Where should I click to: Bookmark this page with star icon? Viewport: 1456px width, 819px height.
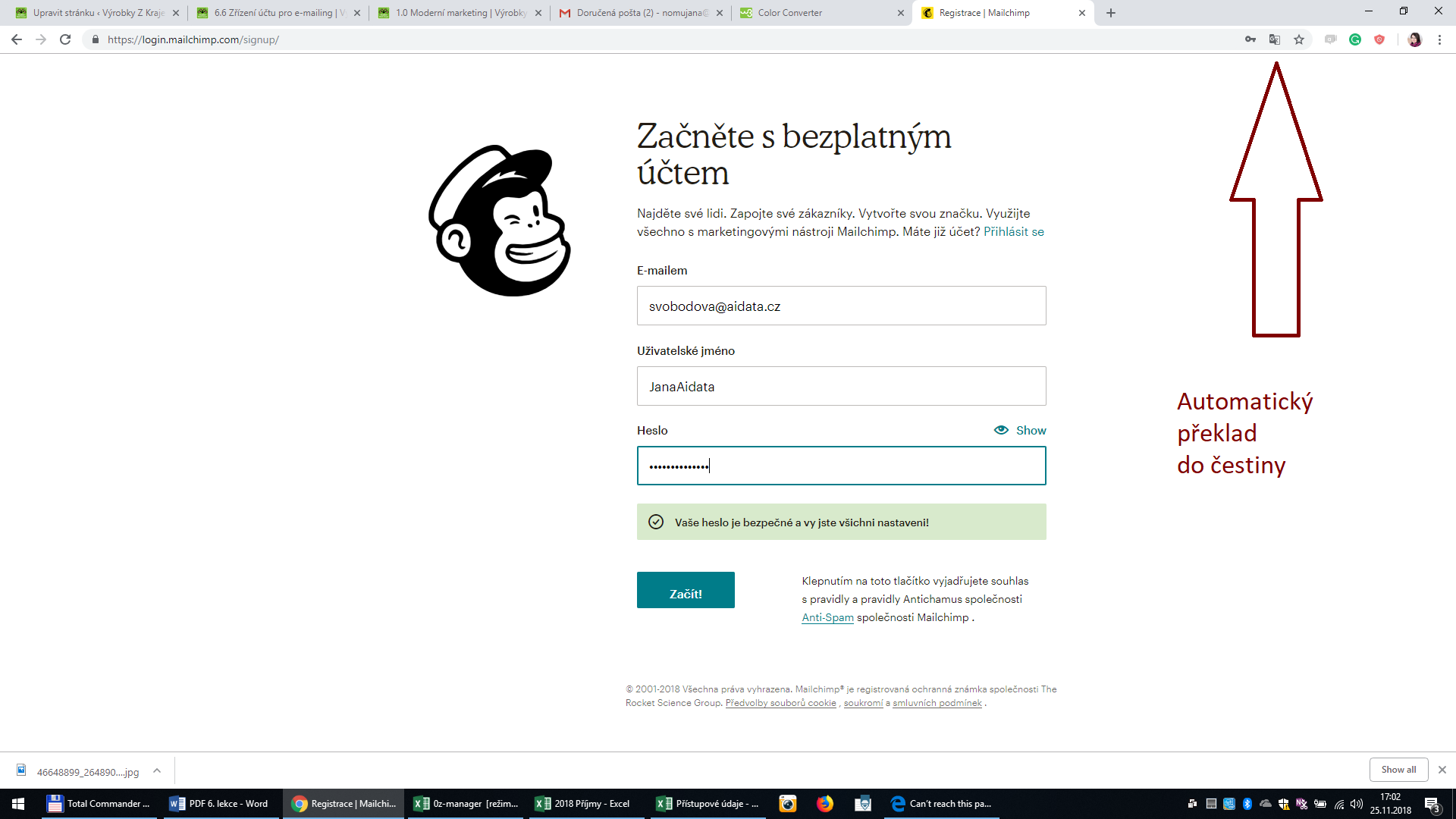tap(1299, 39)
